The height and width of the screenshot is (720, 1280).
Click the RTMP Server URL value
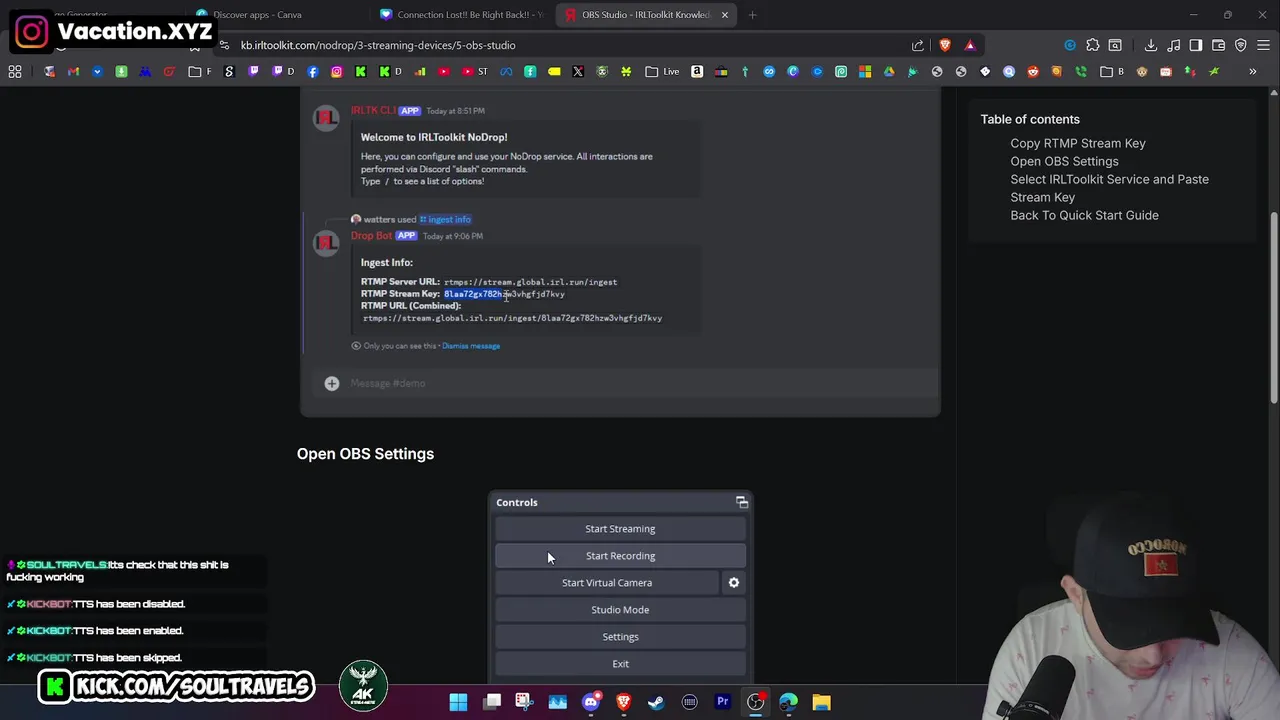pyautogui.click(x=530, y=282)
